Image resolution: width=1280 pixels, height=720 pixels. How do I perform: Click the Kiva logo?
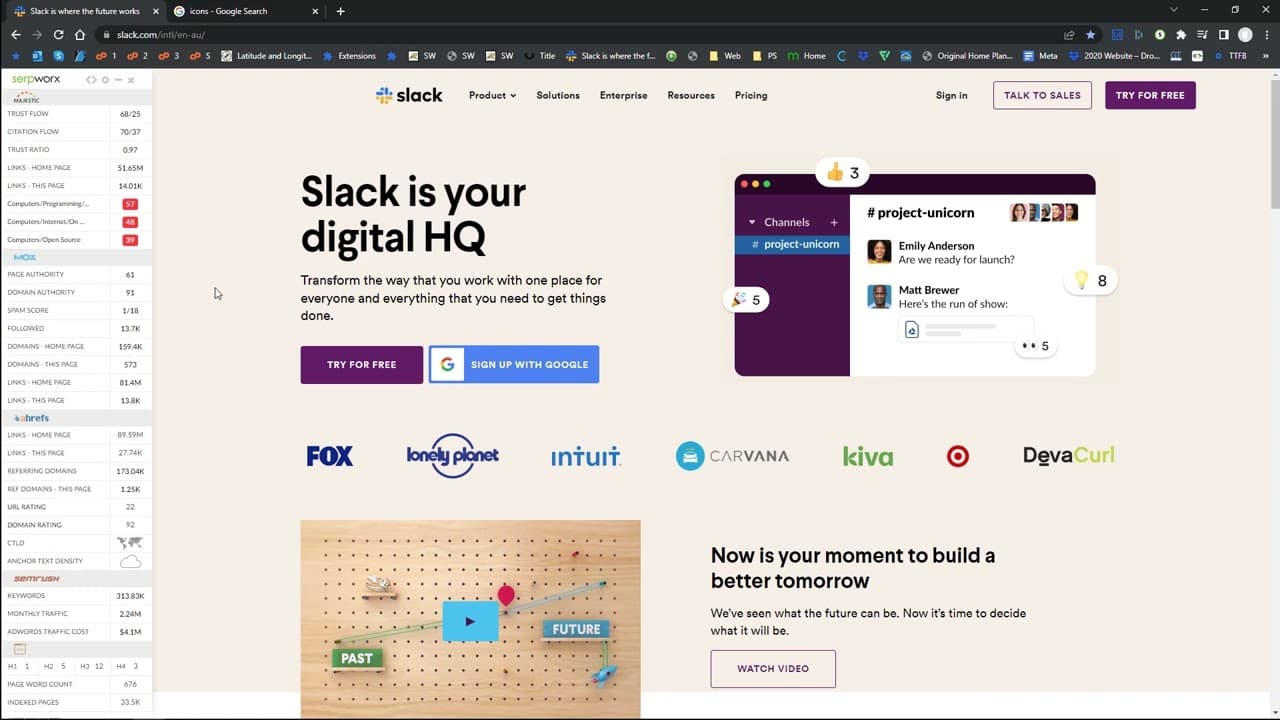868,456
